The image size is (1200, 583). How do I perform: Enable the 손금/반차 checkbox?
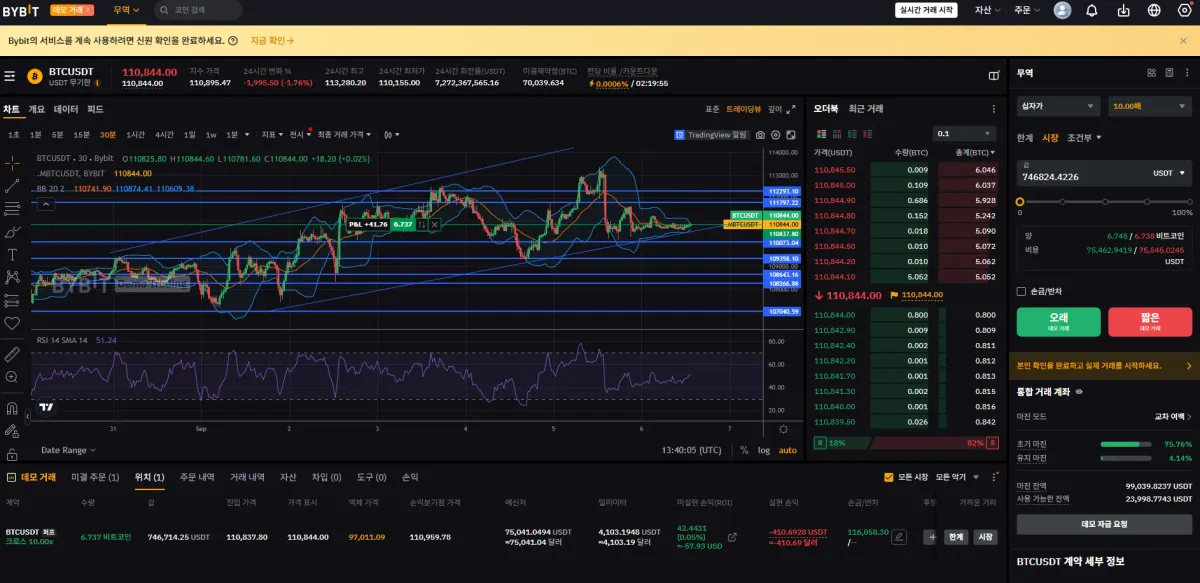pyautogui.click(x=1021, y=291)
